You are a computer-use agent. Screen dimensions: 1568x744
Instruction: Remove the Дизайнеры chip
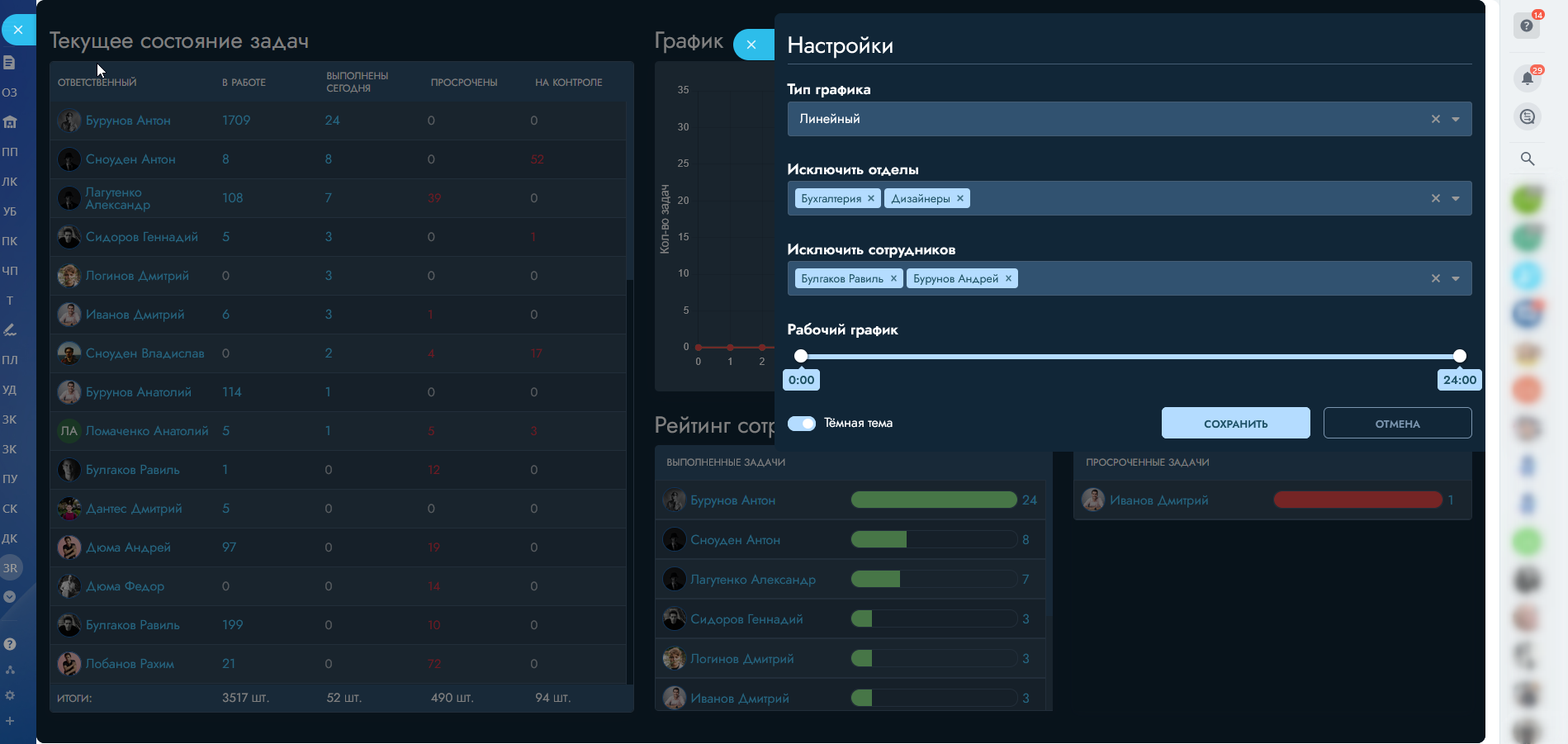960,198
